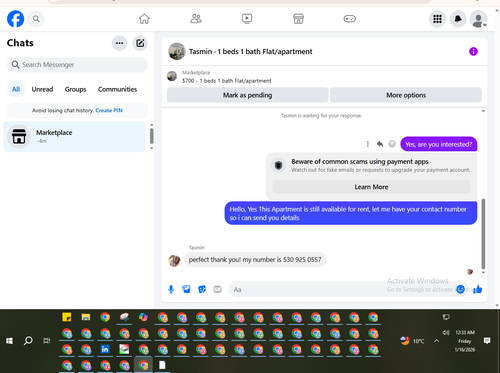This screenshot has width=500, height=373.
Task: Click the 'Yes, are you interested?' message bubble
Action: pos(439,144)
